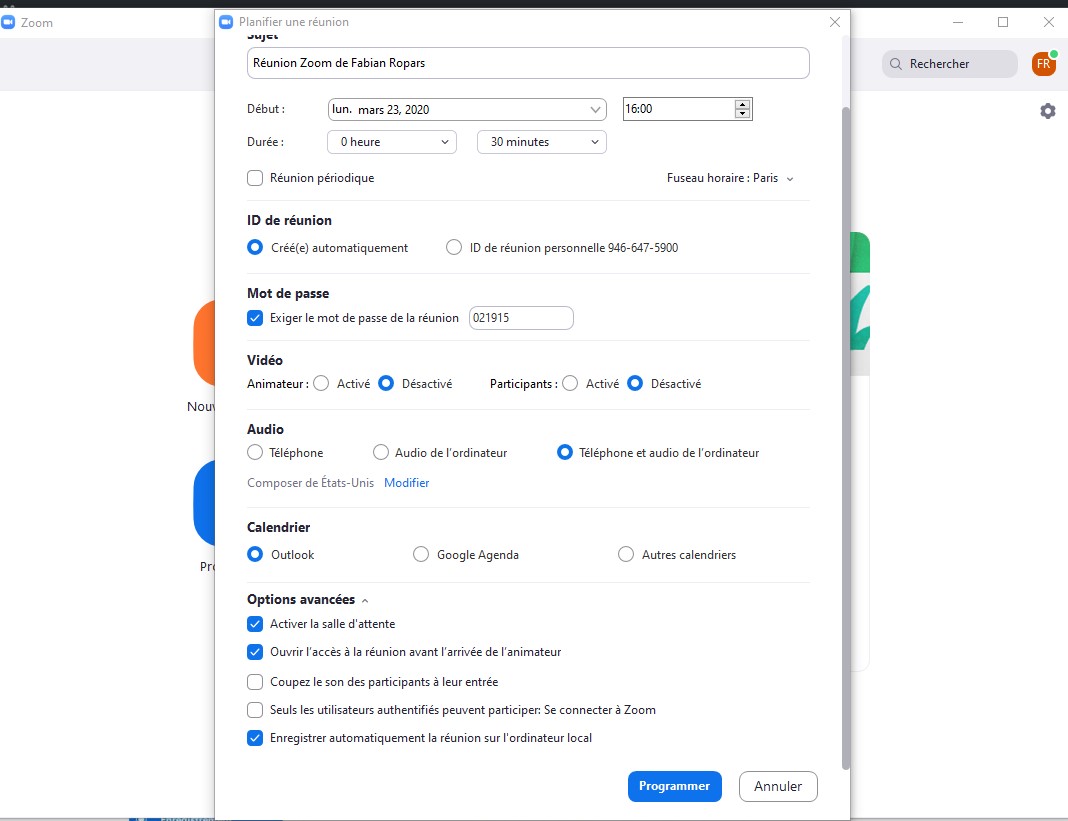Select ID de réunion personnelle radio
This screenshot has height=821, width=1068.
click(x=453, y=247)
